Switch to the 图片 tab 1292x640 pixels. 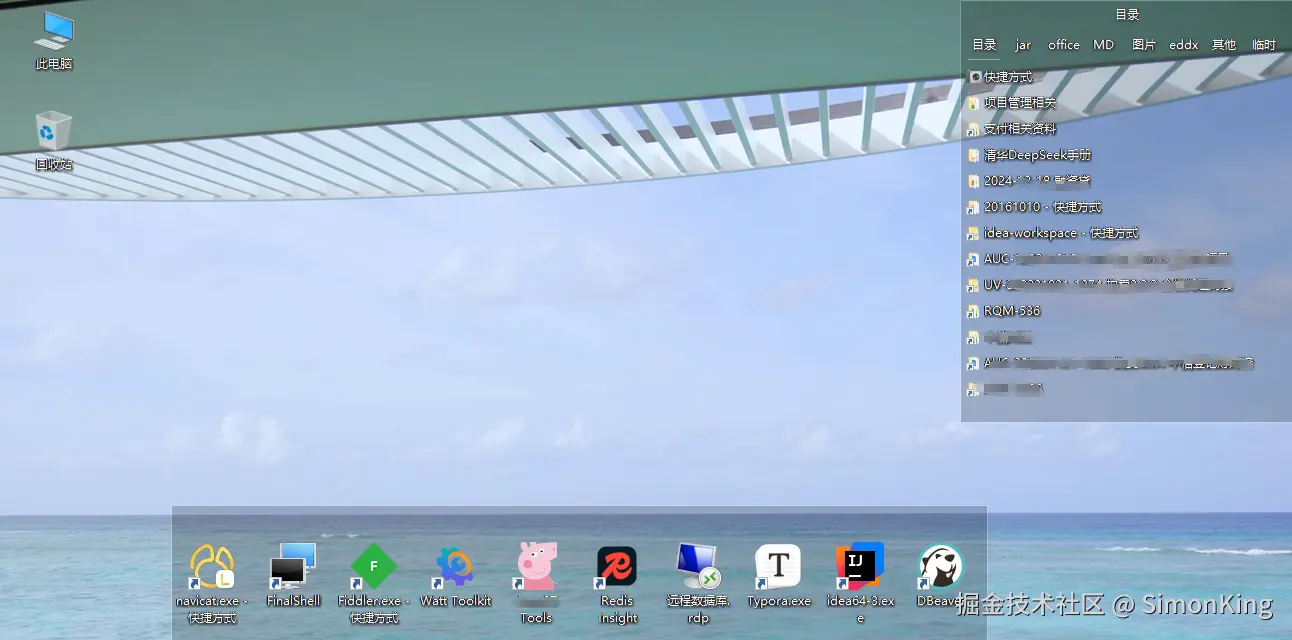click(x=1144, y=45)
